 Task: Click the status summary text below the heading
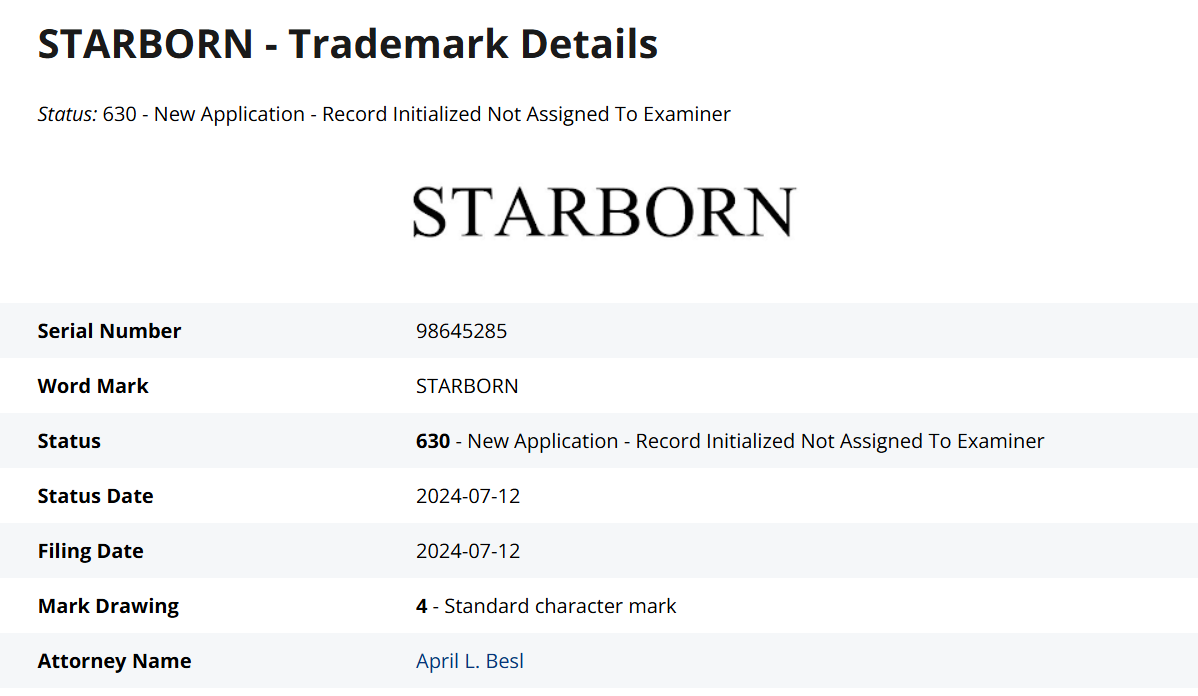(417, 114)
